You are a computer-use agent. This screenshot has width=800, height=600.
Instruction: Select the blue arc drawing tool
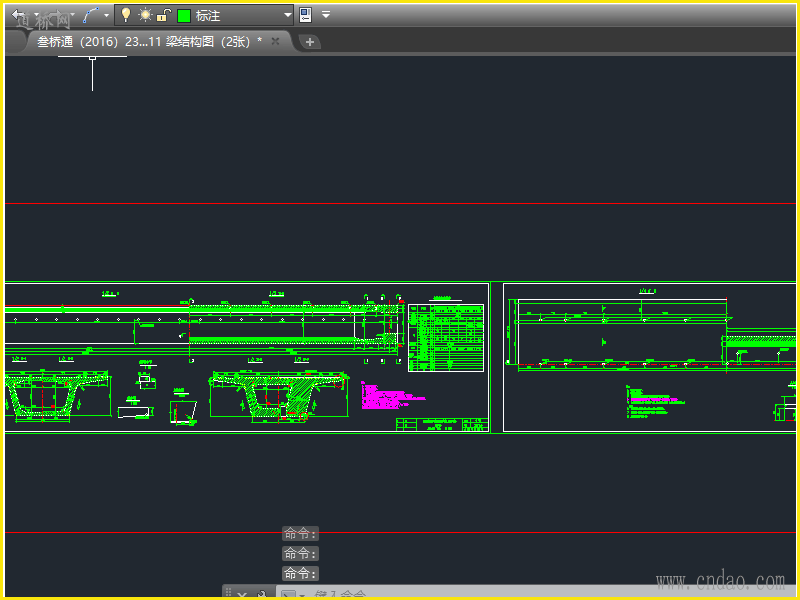point(91,15)
